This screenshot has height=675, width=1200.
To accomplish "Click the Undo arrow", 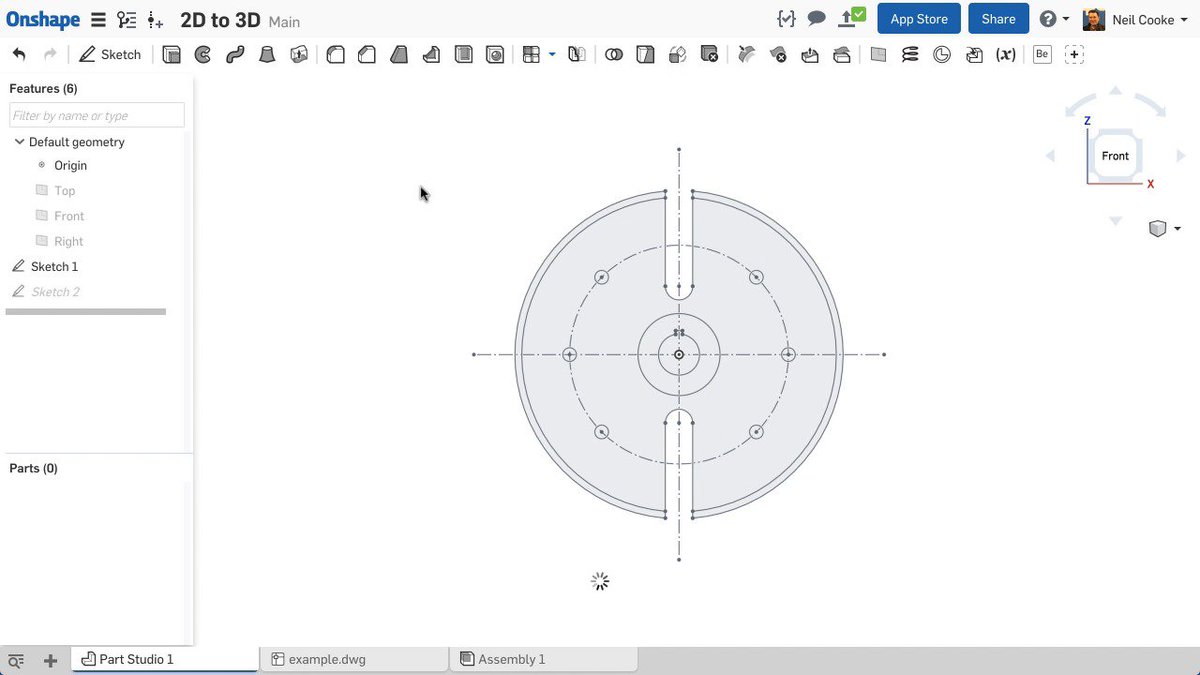I will click(x=20, y=54).
